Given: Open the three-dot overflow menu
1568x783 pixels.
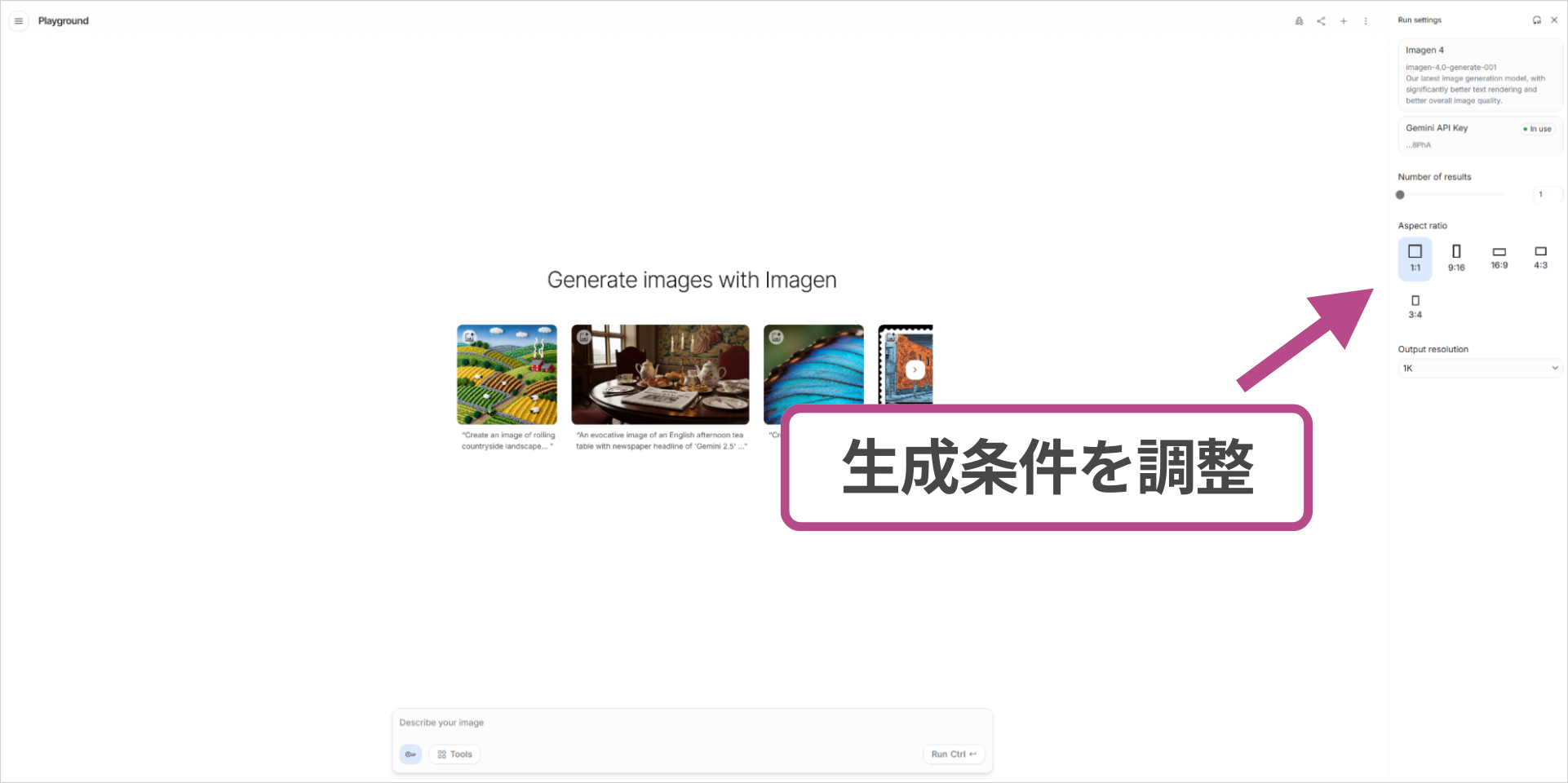Looking at the screenshot, I should click(1366, 20).
